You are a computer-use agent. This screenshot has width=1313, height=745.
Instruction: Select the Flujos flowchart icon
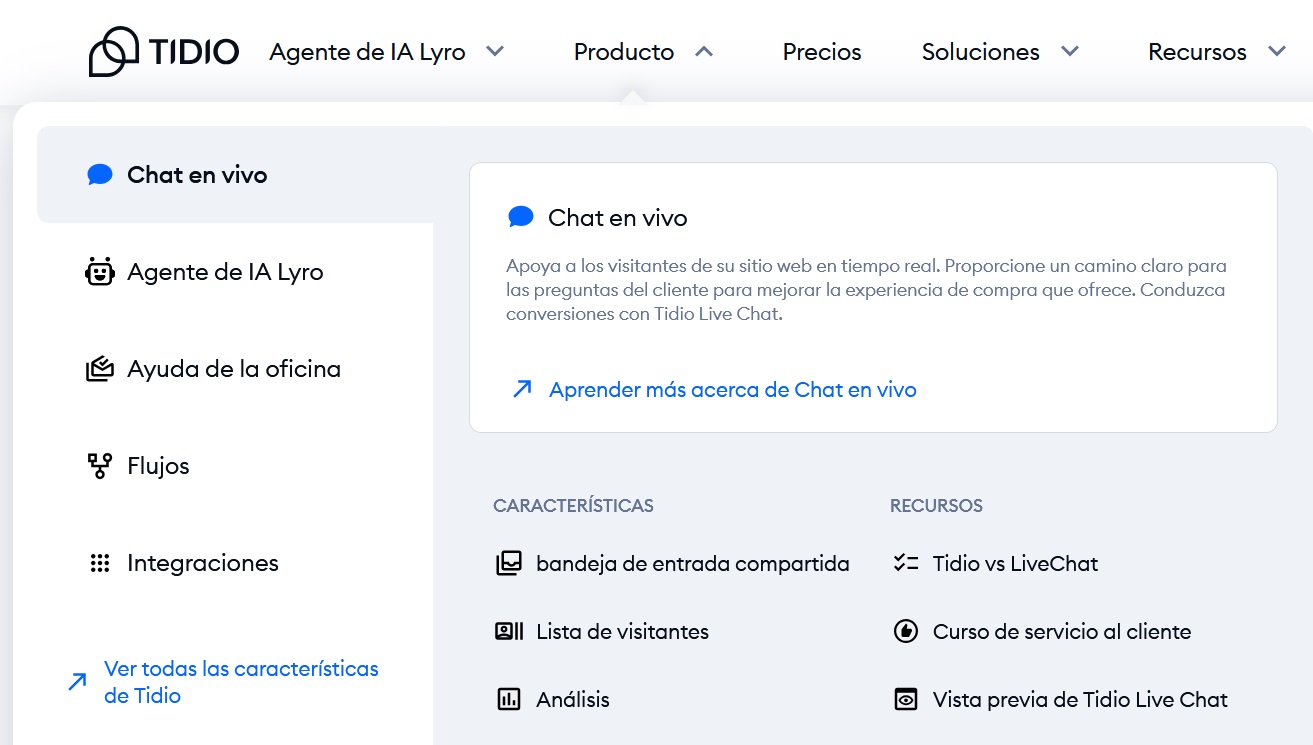[x=99, y=465]
